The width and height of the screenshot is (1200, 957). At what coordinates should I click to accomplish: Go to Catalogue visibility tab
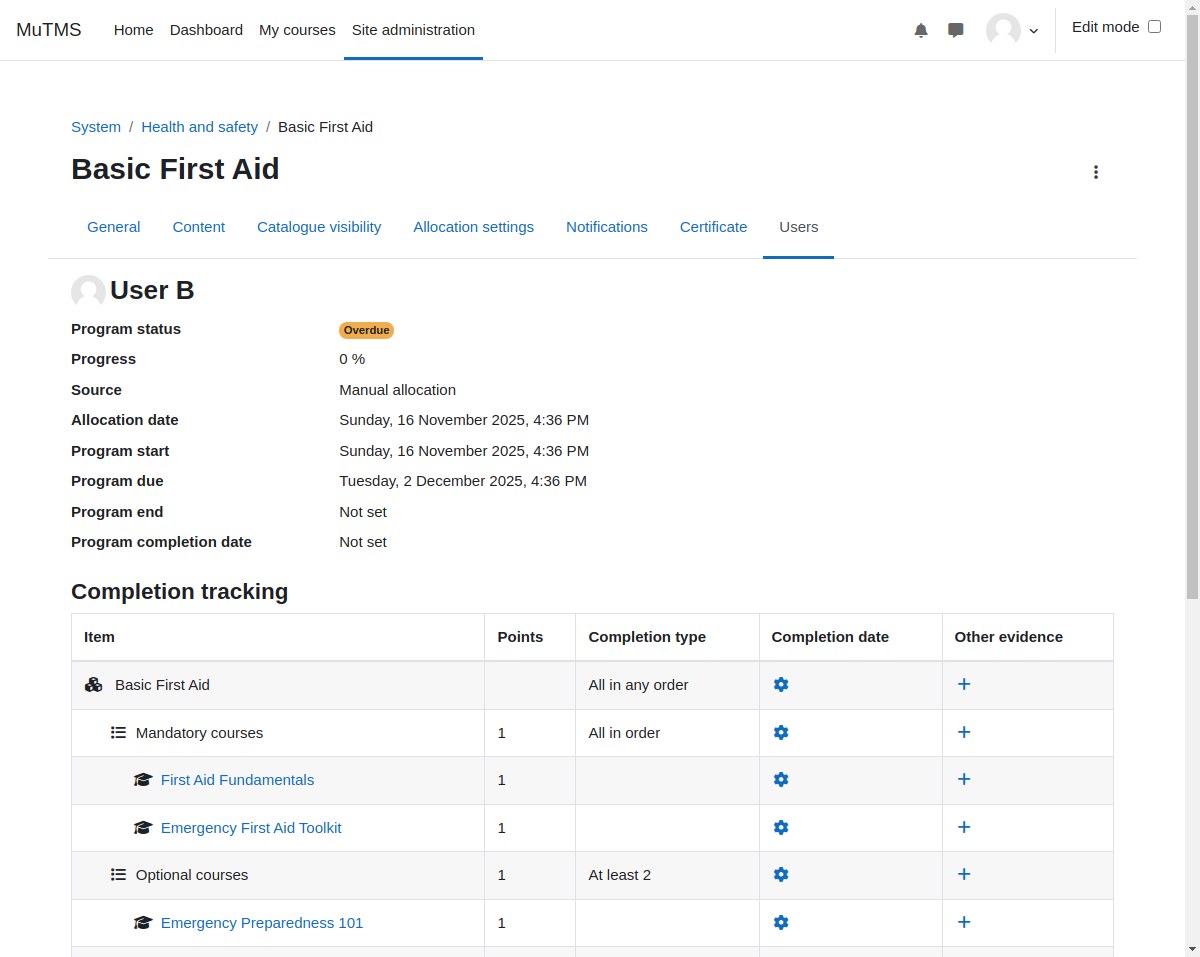319,227
